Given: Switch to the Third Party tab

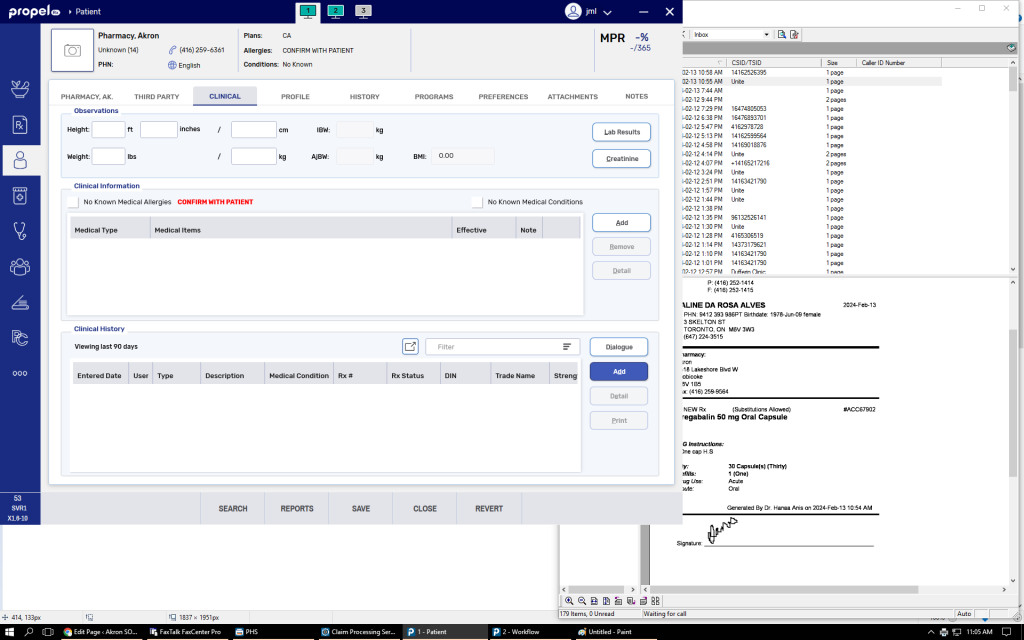Looking at the screenshot, I should (156, 97).
